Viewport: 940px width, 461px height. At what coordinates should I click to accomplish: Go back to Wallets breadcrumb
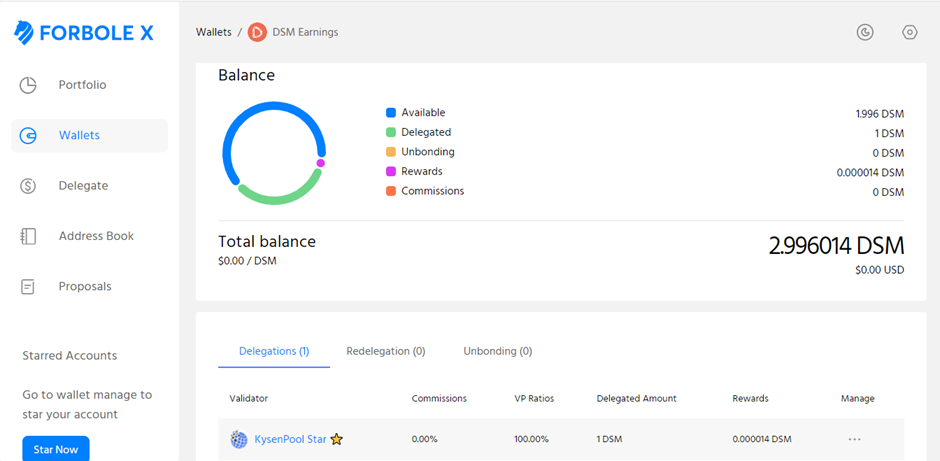[x=213, y=32]
